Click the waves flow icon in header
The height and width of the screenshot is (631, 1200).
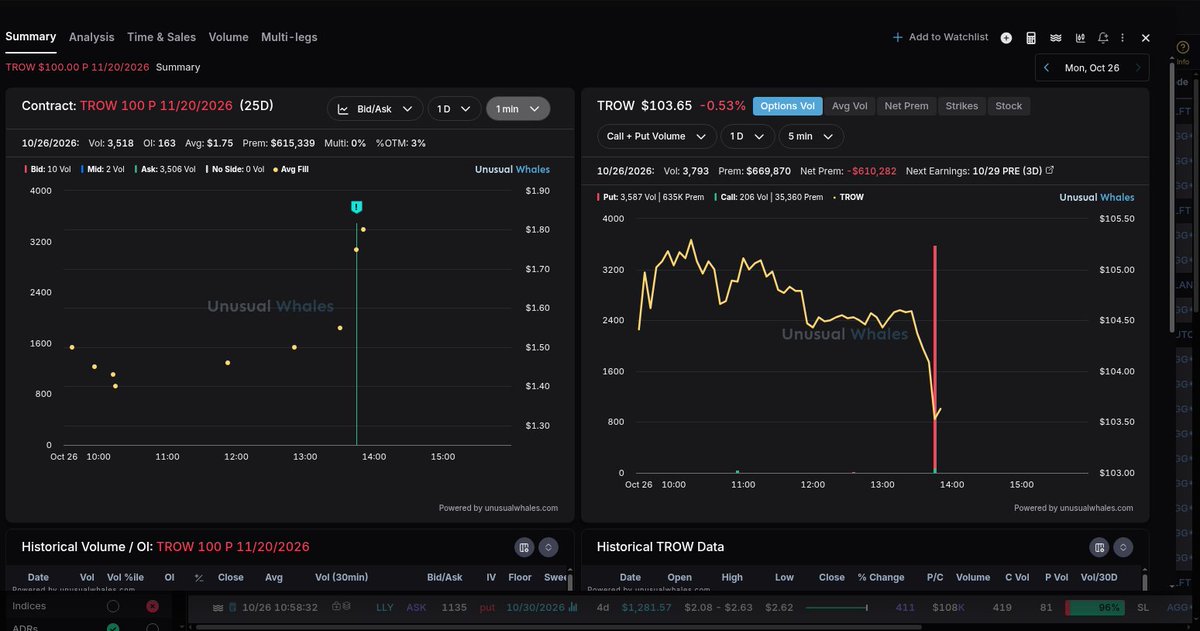[1056, 38]
